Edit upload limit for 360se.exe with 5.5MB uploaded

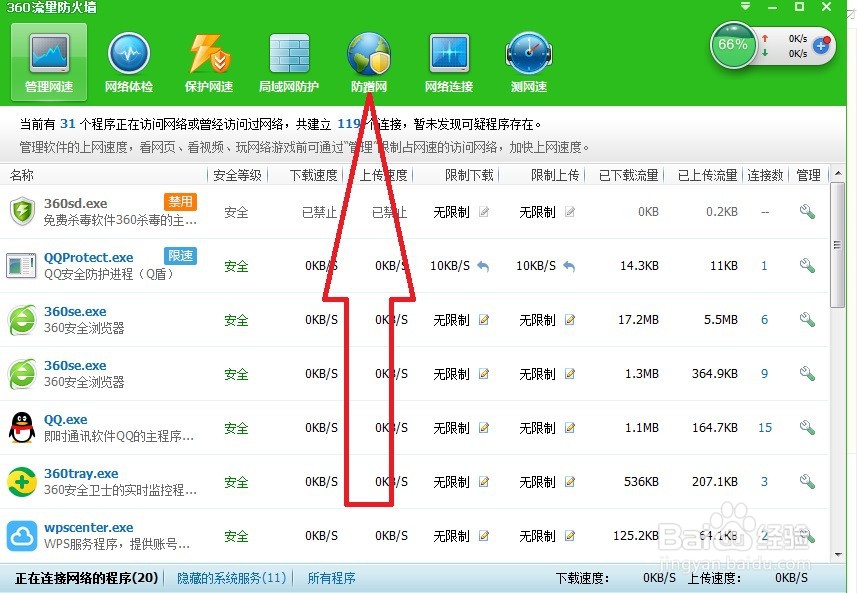pos(570,320)
